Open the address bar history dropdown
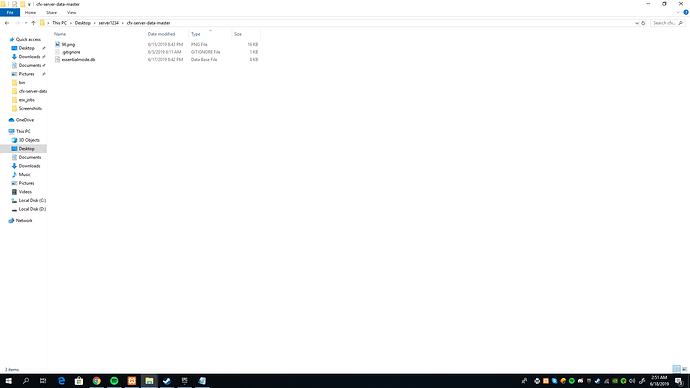This screenshot has height=388, width=690. coord(636,23)
